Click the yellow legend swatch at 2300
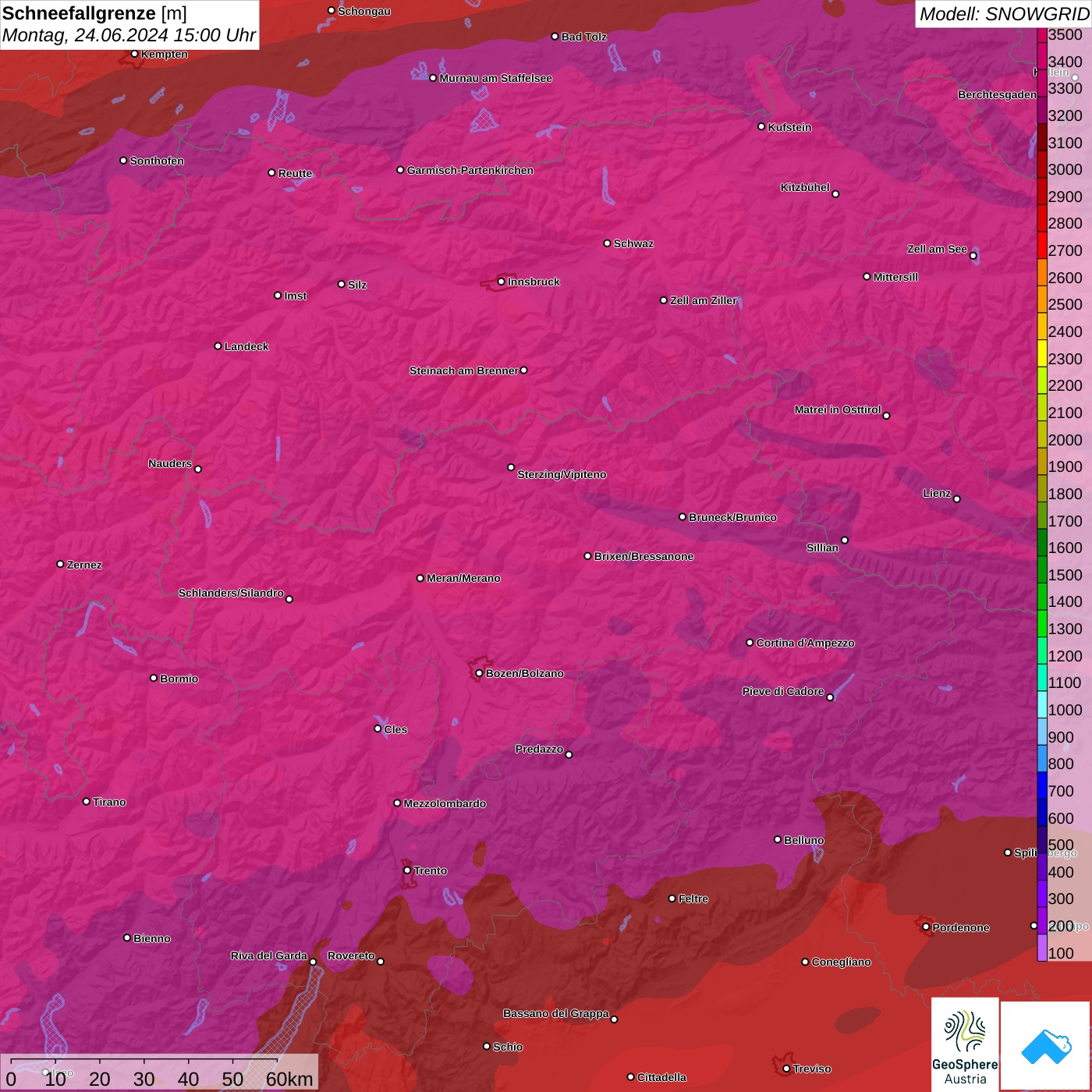Image resolution: width=1092 pixels, height=1092 pixels. [1042, 353]
